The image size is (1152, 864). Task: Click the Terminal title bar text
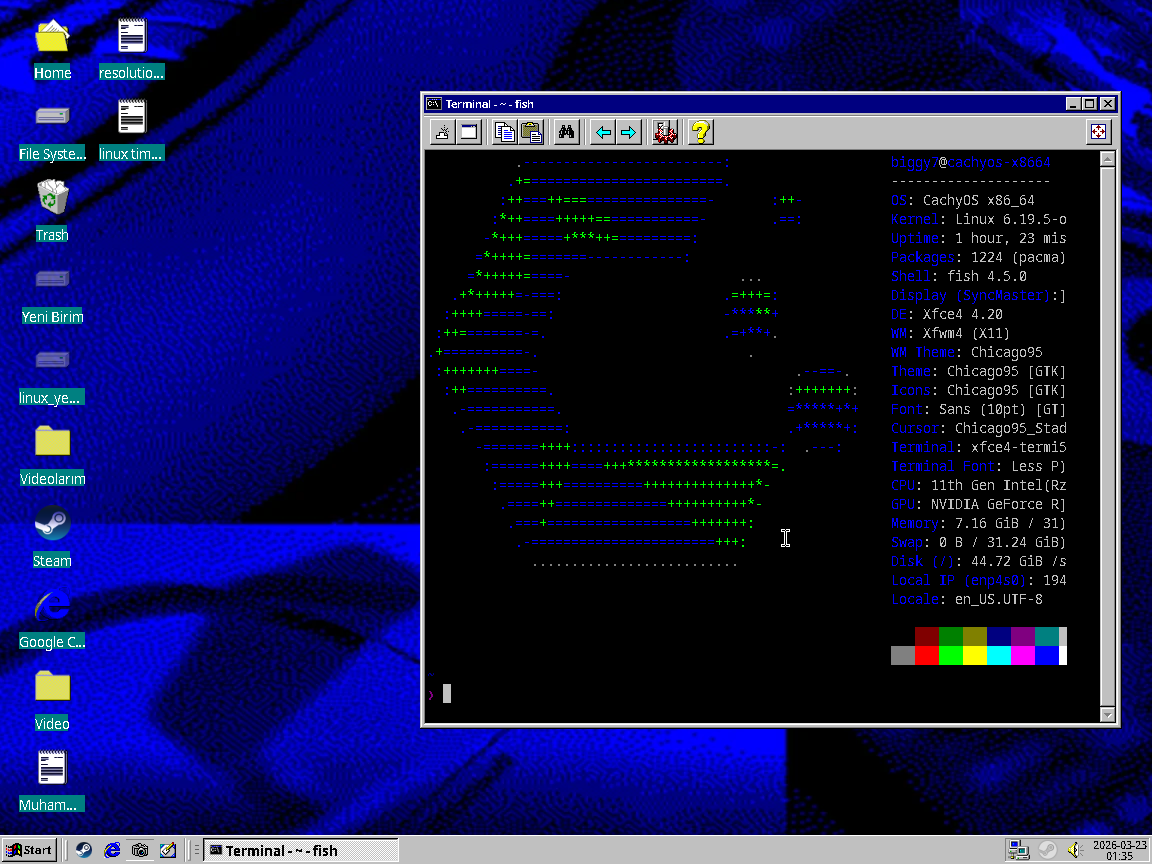pyautogui.click(x=489, y=104)
